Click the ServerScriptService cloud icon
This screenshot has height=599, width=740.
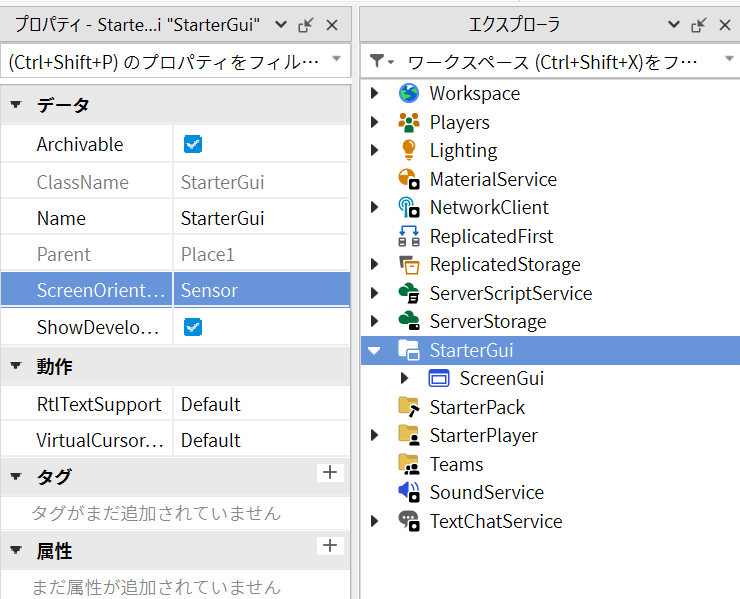[x=409, y=293]
